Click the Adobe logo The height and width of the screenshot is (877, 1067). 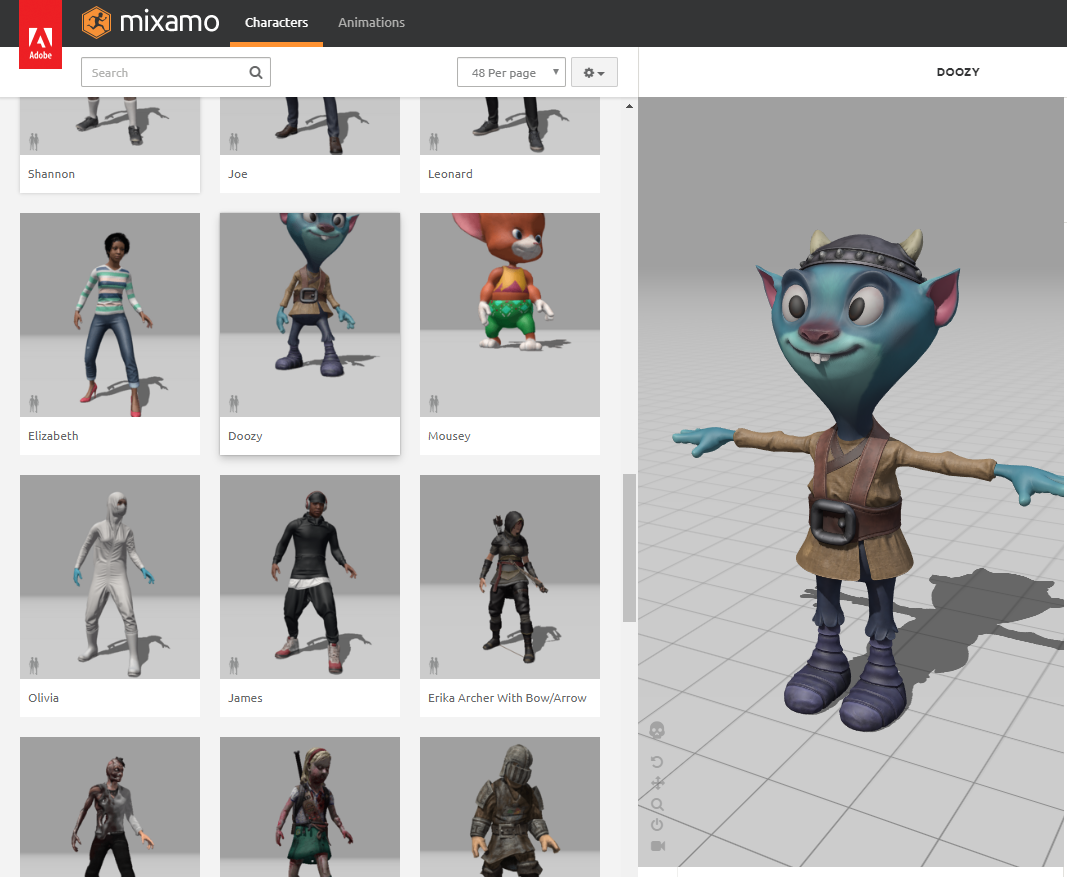coord(40,34)
